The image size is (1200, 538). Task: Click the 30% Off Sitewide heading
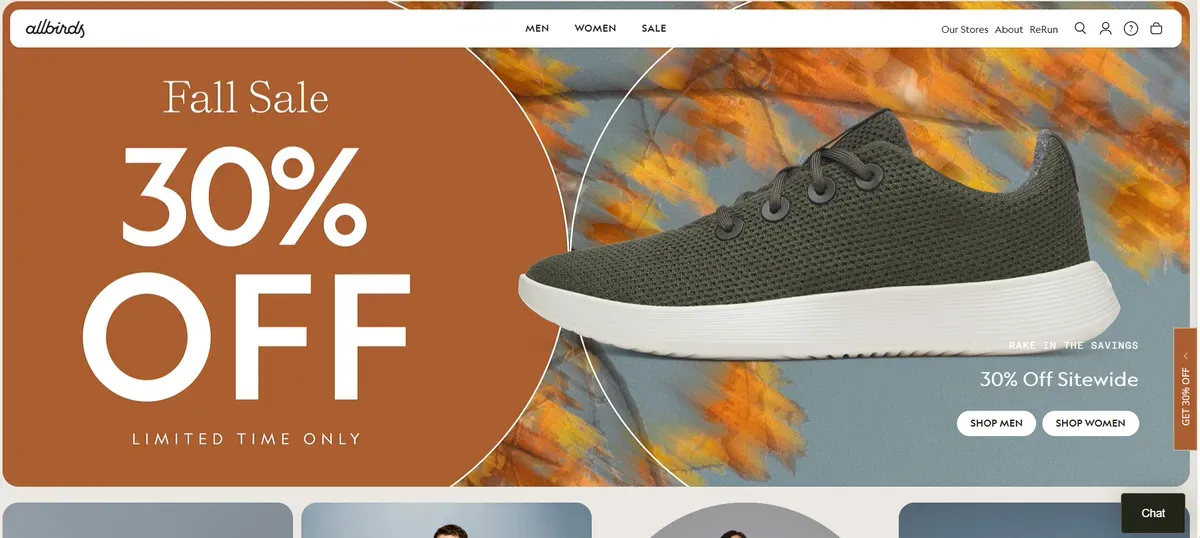click(x=1059, y=380)
